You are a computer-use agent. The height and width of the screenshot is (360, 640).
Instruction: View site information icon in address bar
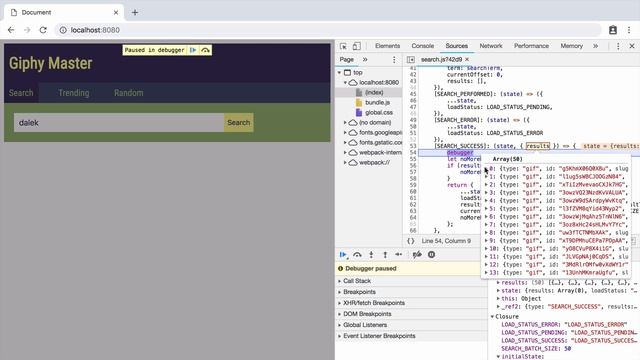(63, 30)
